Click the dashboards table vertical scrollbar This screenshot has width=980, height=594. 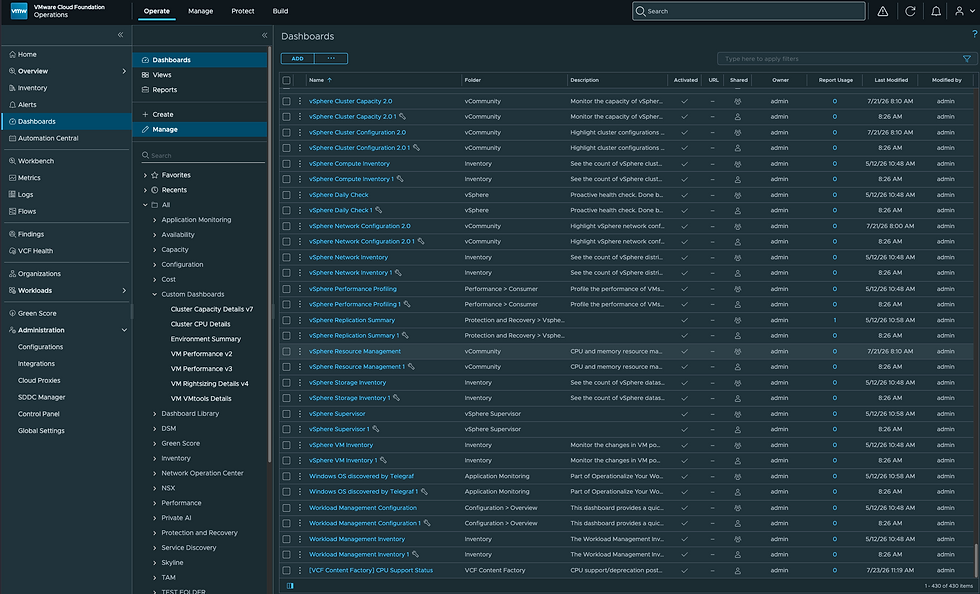975,560
